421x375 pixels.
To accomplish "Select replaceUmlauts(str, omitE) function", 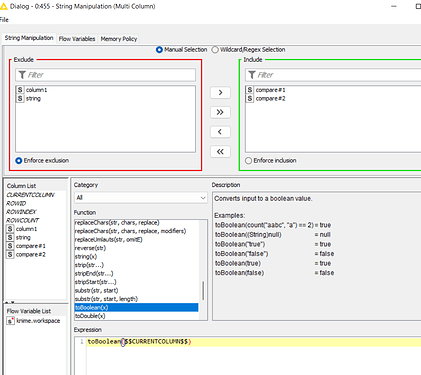I will [109, 240].
